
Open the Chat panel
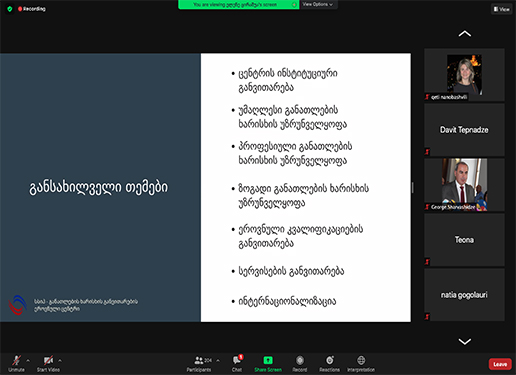point(237,363)
